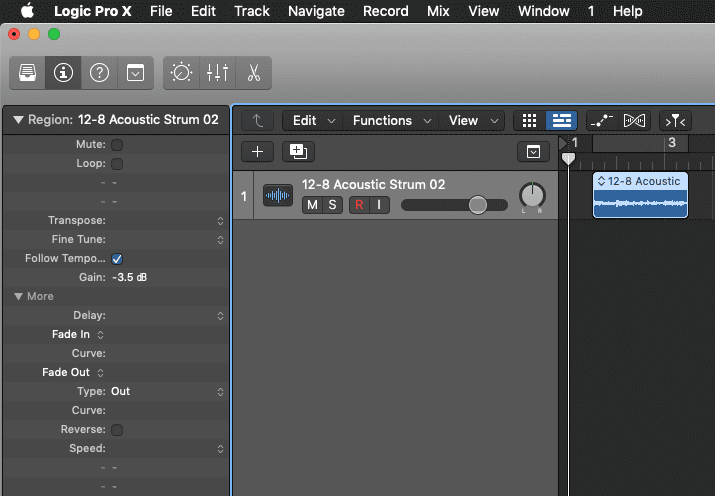Open the menu bar View menu
The height and width of the screenshot is (496, 715).
(483, 11)
